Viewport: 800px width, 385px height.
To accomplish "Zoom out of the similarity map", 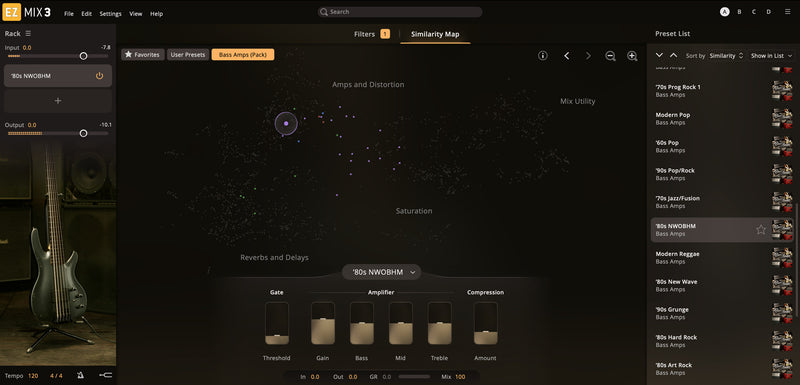I will click(x=610, y=56).
